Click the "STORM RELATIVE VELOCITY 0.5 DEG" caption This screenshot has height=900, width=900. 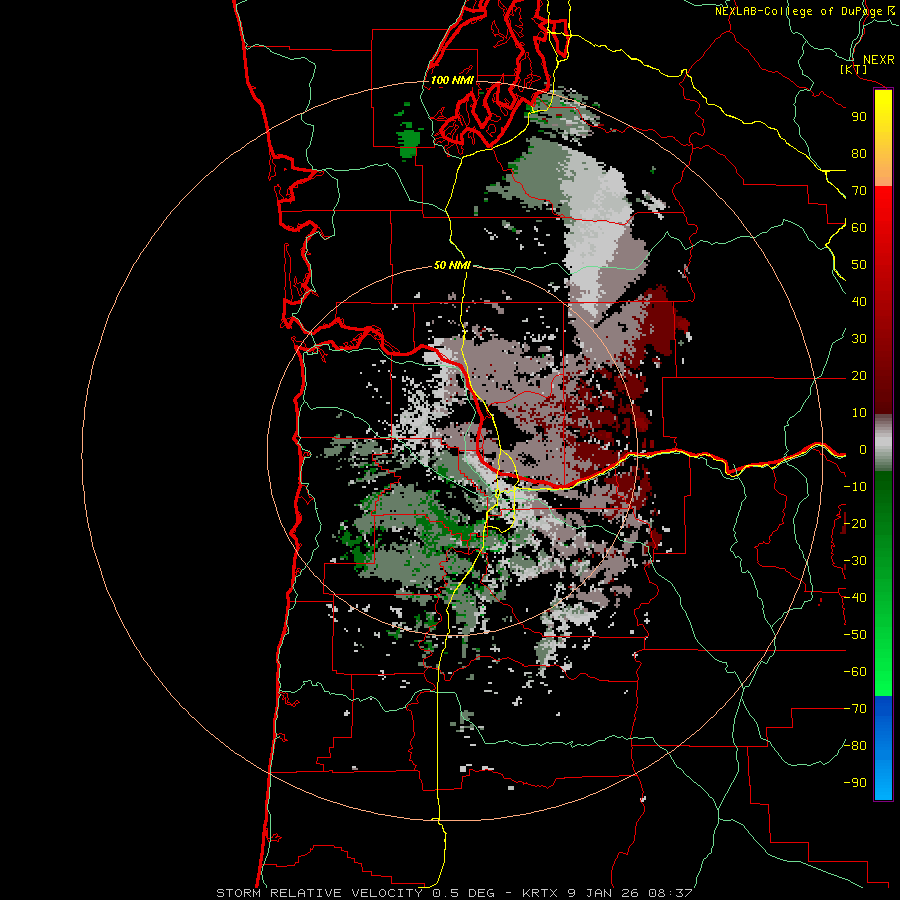click(x=356, y=893)
